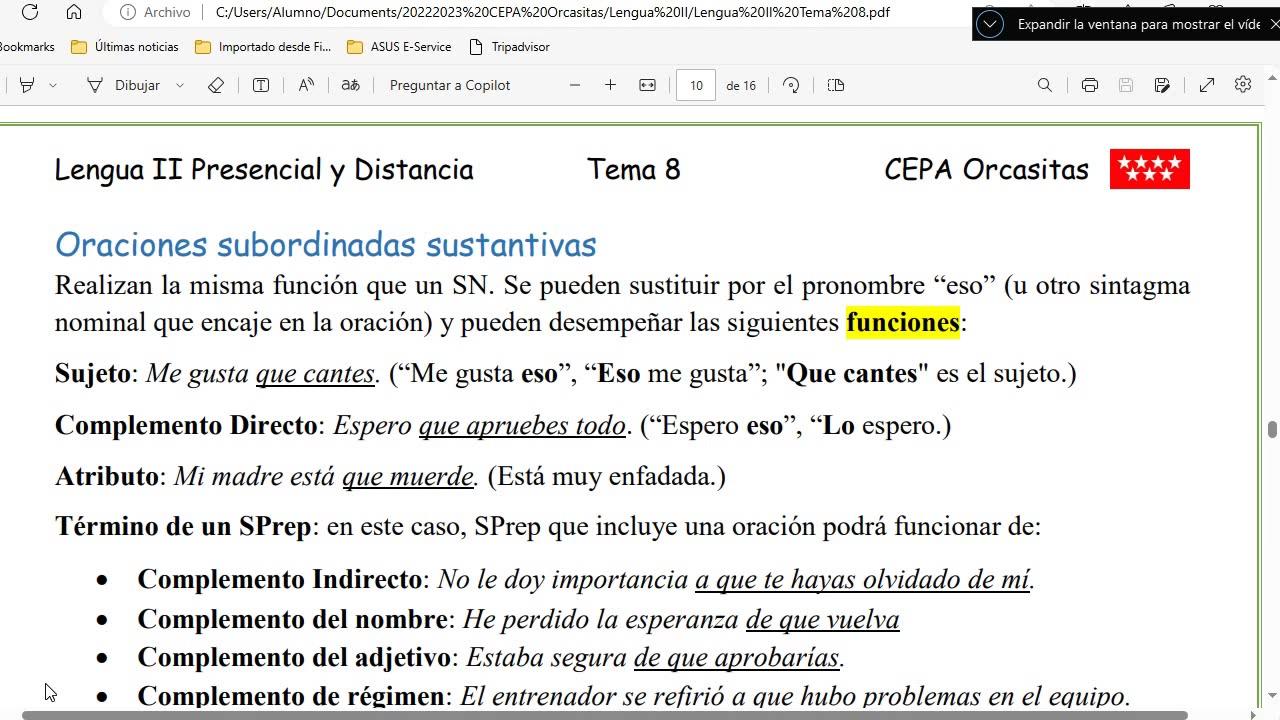Enter full screen PDF view

point(1207,85)
